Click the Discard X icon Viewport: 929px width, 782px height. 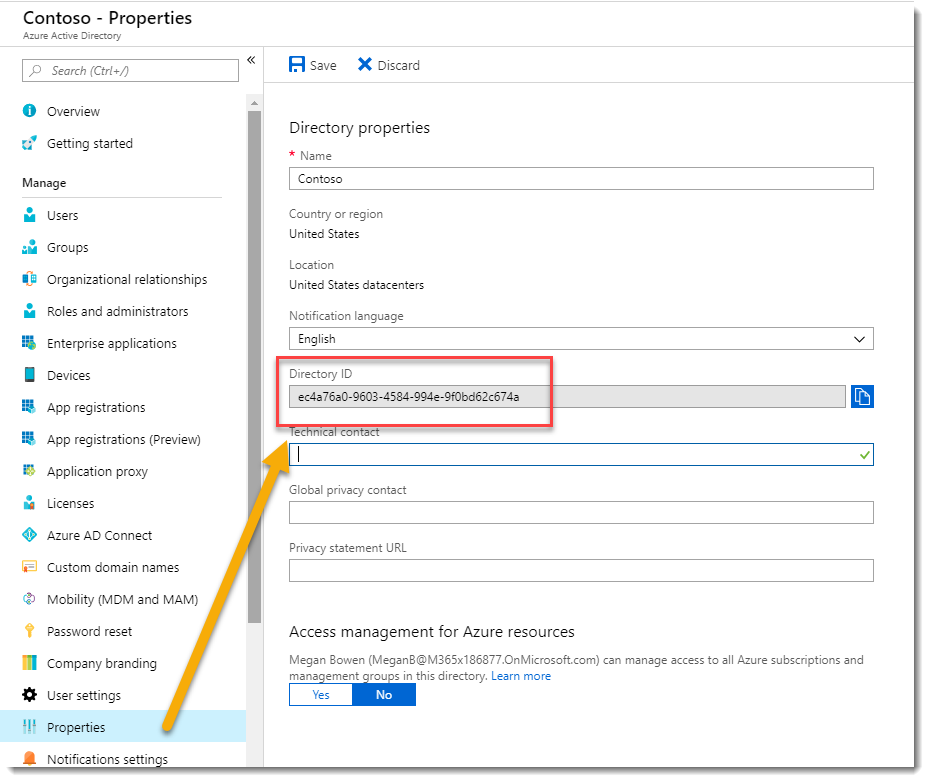tap(365, 65)
